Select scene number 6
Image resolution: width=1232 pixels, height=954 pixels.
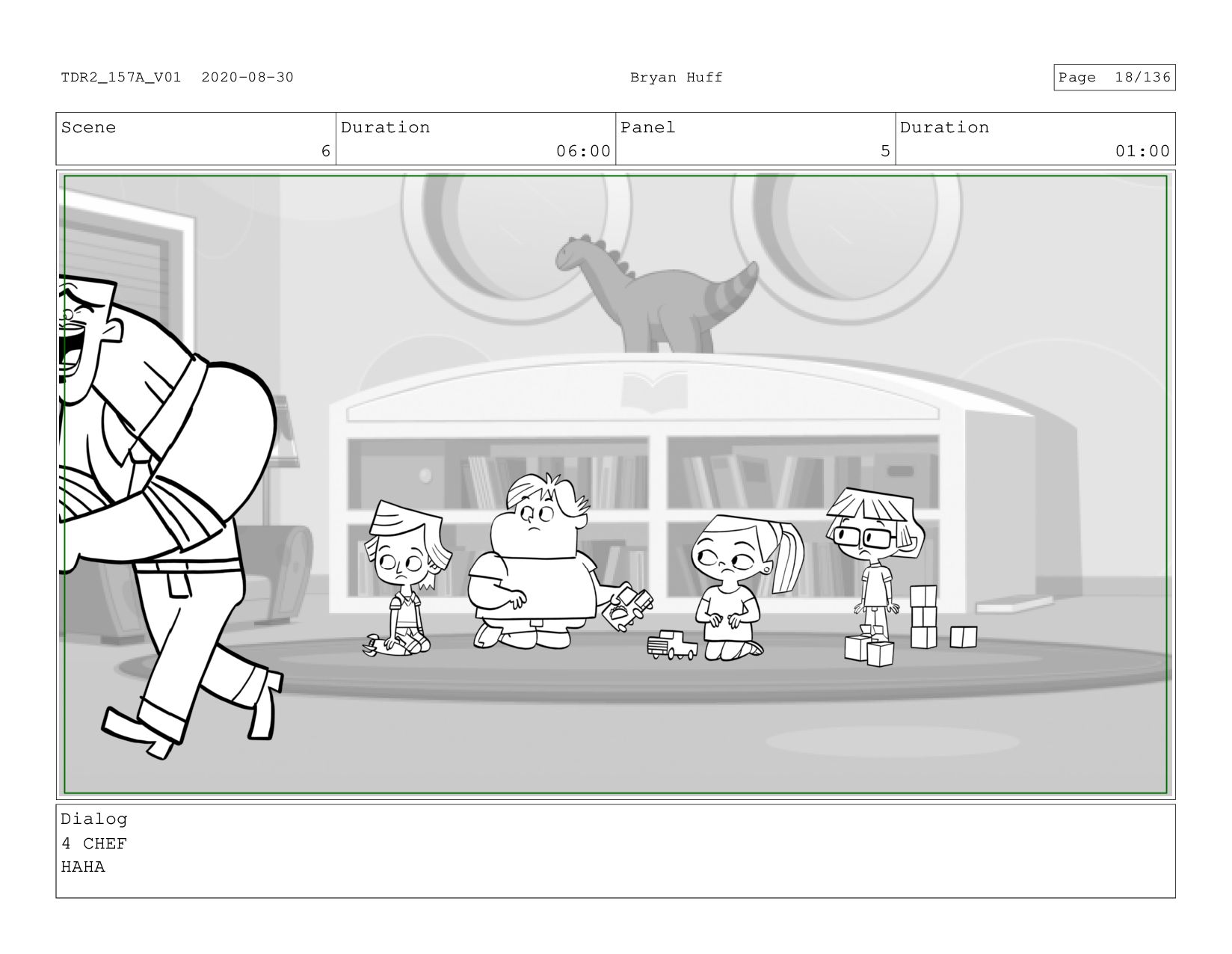click(x=325, y=151)
